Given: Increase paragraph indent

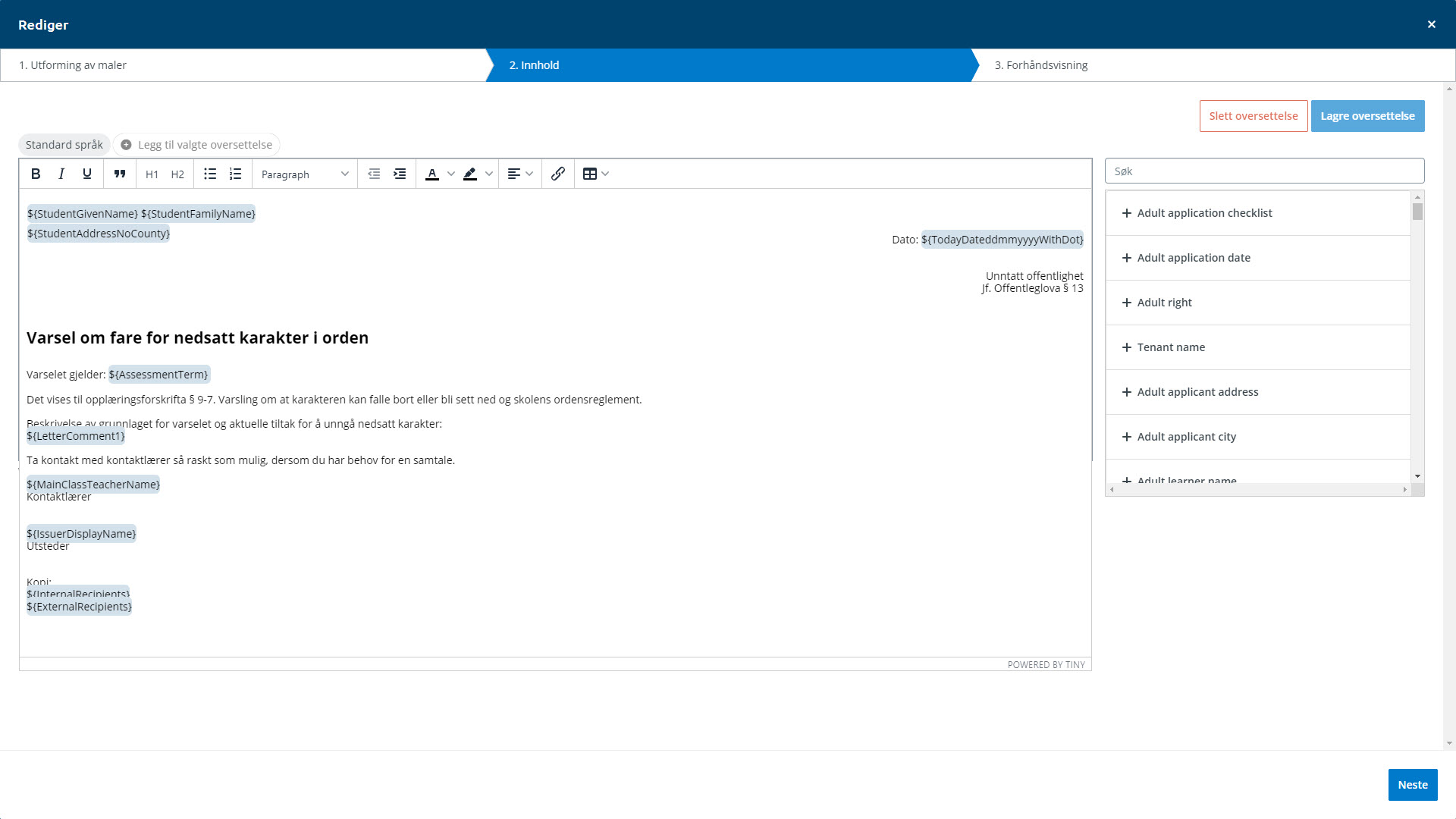Looking at the screenshot, I should pos(400,174).
